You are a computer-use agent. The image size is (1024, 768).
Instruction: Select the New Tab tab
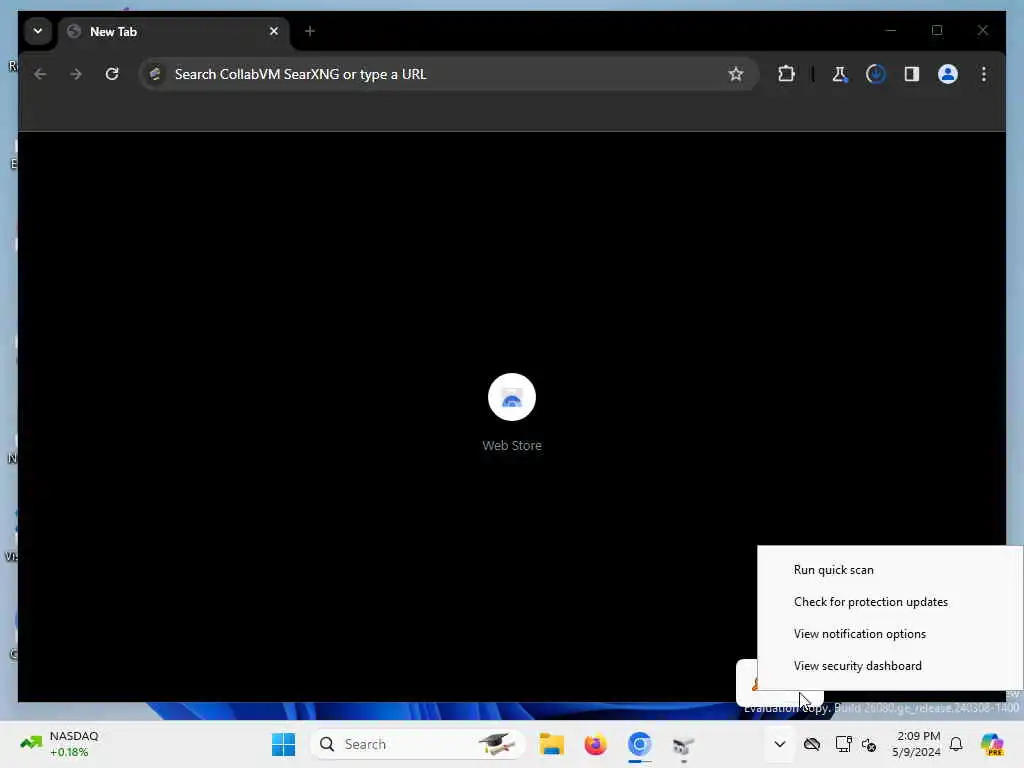[x=174, y=31]
